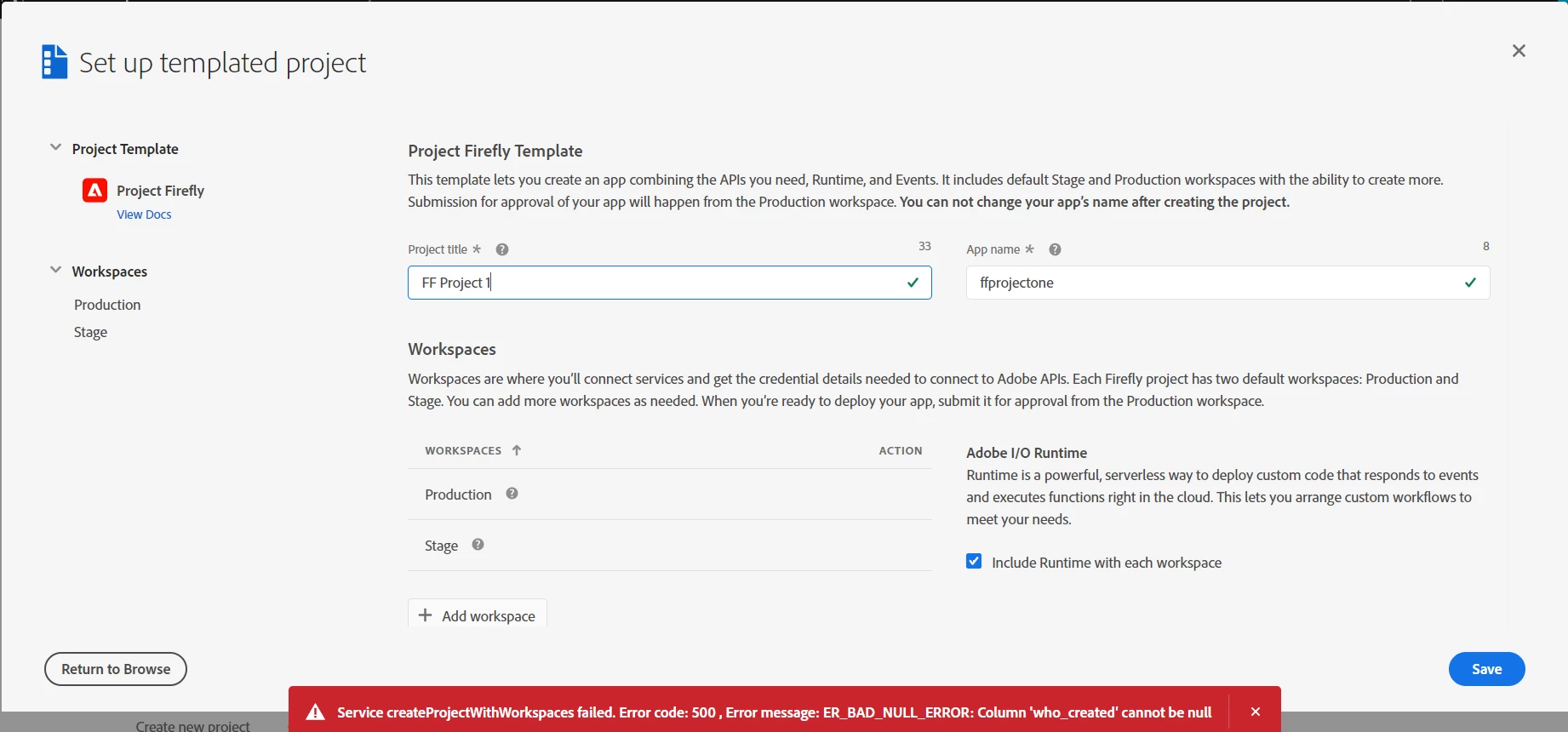This screenshot has width=1568, height=732.
Task: Click Create new project text behind dialog
Action: tap(192, 725)
